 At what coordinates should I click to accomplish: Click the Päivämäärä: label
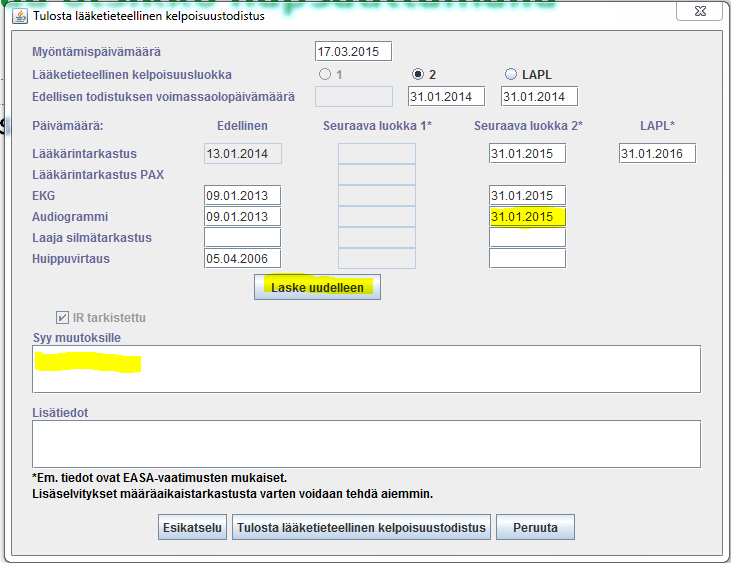[x=68, y=126]
